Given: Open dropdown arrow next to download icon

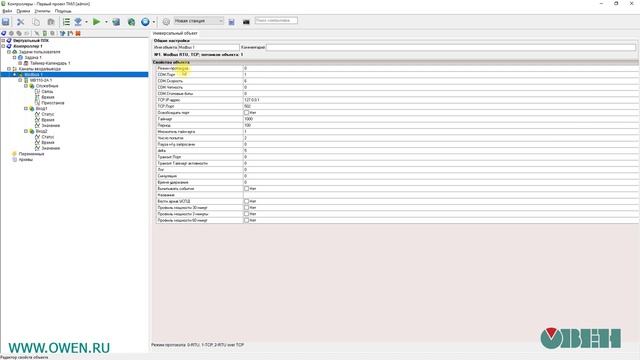Looking at the screenshot, I should [x=87, y=22].
